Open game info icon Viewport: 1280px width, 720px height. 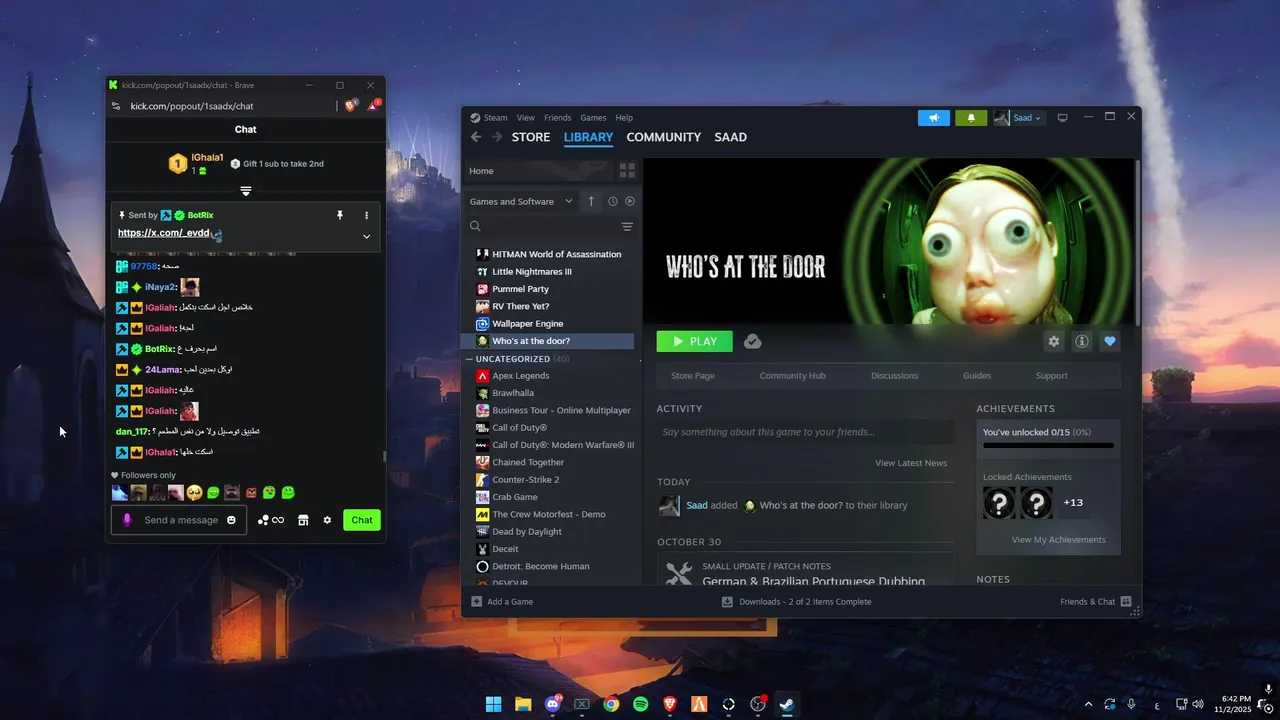click(1082, 342)
